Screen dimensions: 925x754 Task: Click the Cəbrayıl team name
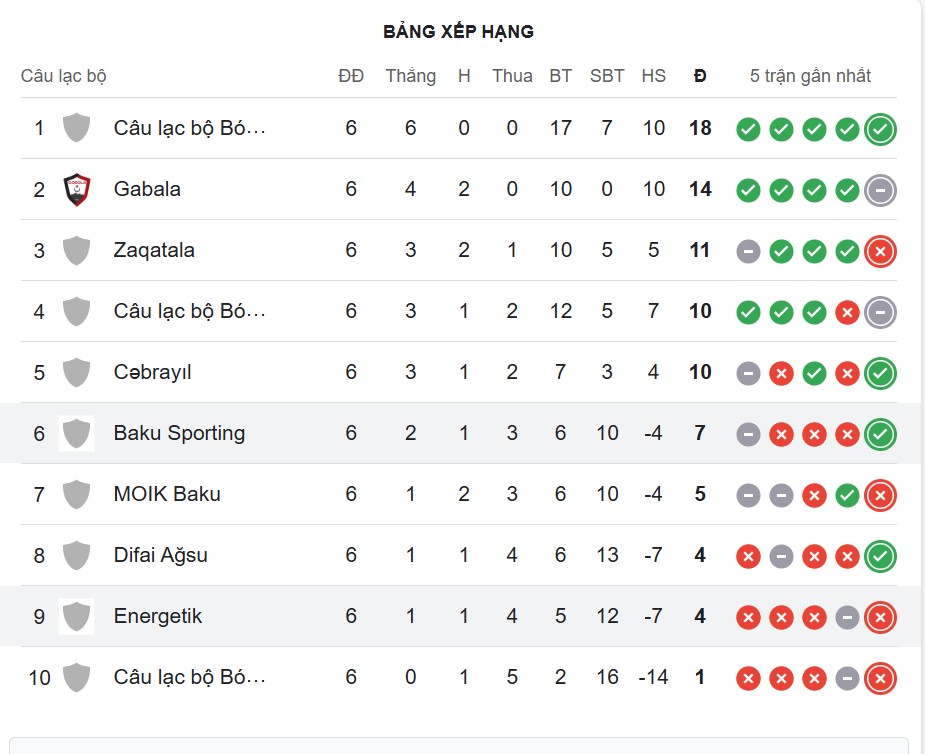point(152,372)
